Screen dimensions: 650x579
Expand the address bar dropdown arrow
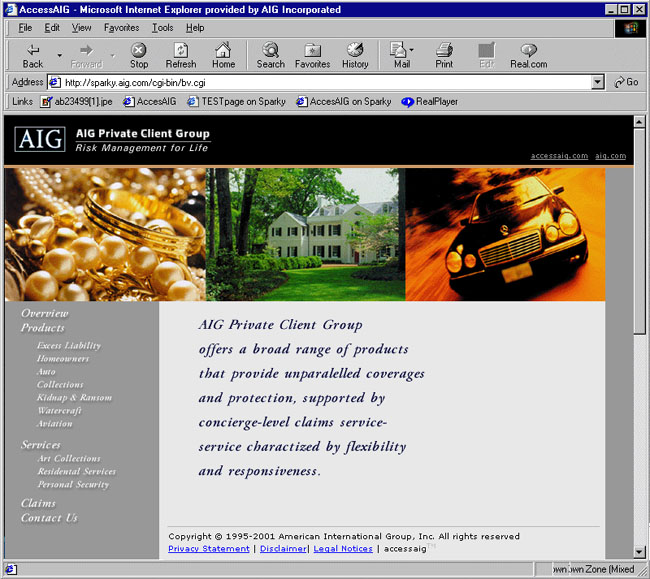coord(598,82)
